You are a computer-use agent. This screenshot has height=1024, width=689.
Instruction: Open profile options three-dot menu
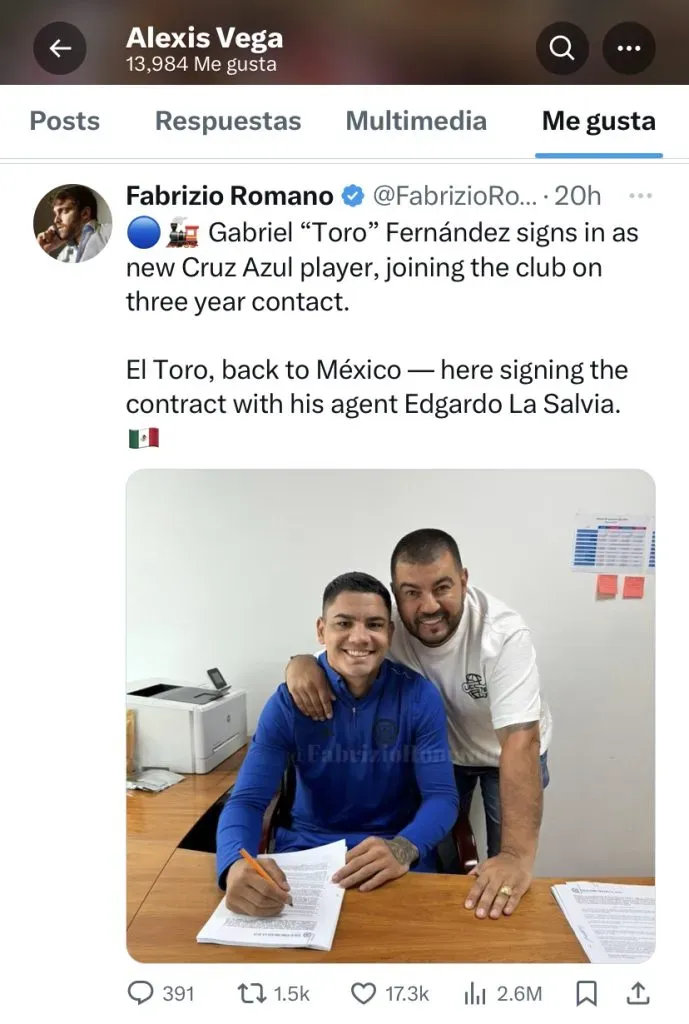click(x=628, y=48)
